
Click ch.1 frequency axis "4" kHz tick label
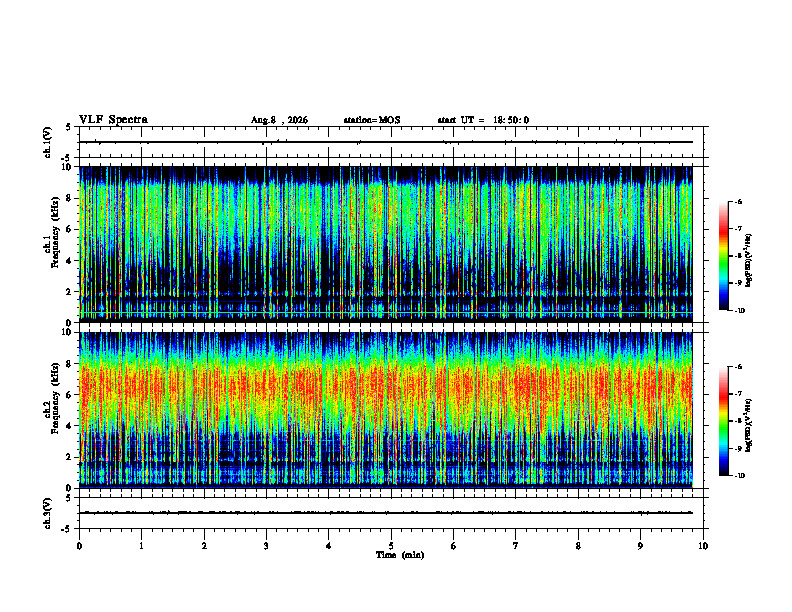pyautogui.click(x=68, y=261)
